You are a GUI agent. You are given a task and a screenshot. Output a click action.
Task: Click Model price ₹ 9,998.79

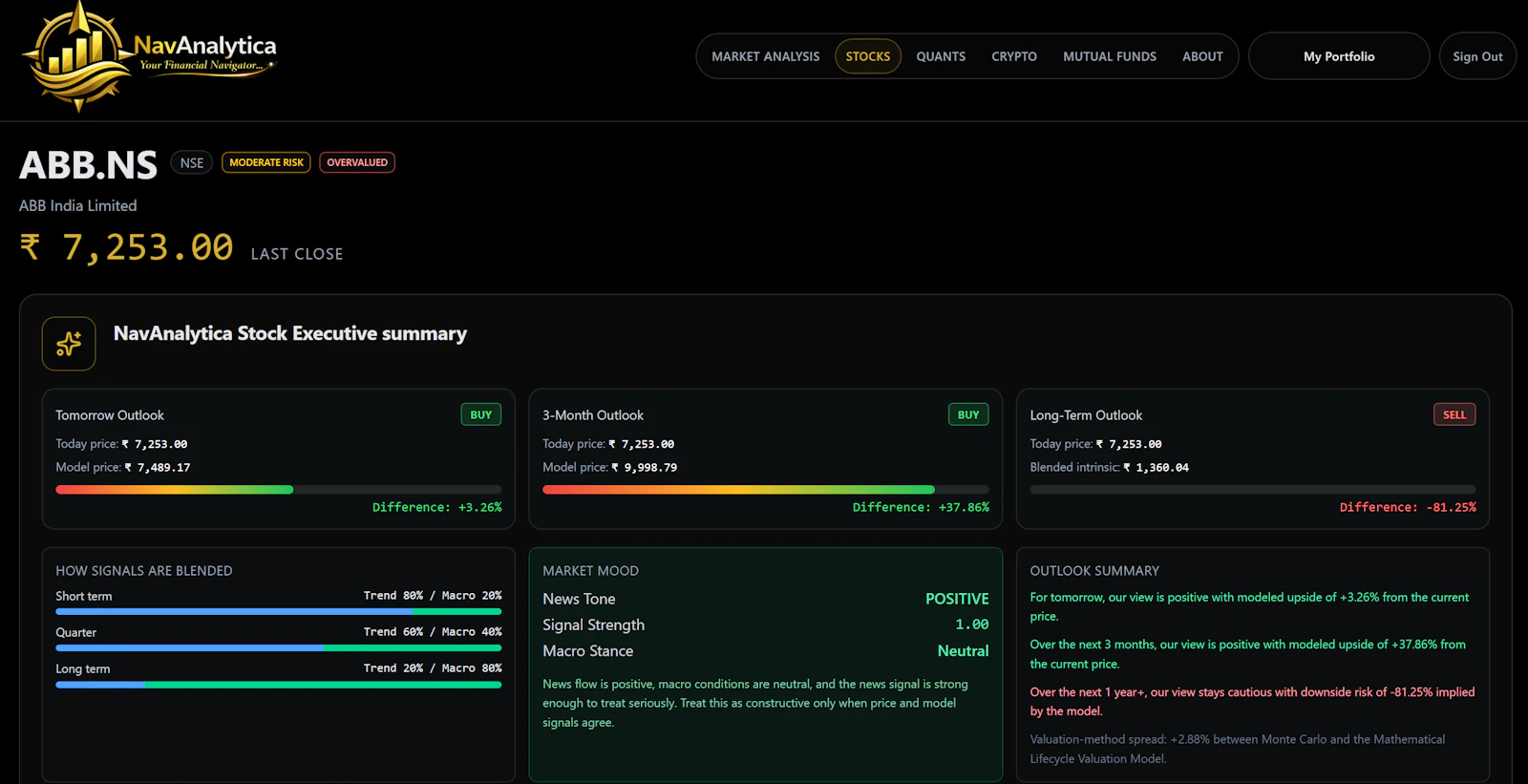(610, 467)
